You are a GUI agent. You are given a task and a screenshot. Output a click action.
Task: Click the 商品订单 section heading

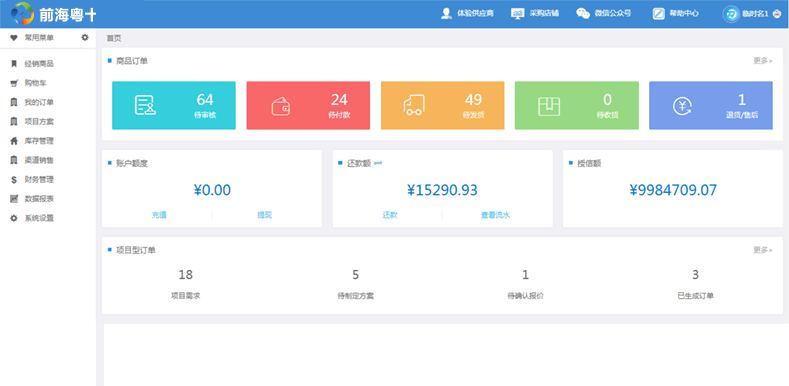pos(132,61)
